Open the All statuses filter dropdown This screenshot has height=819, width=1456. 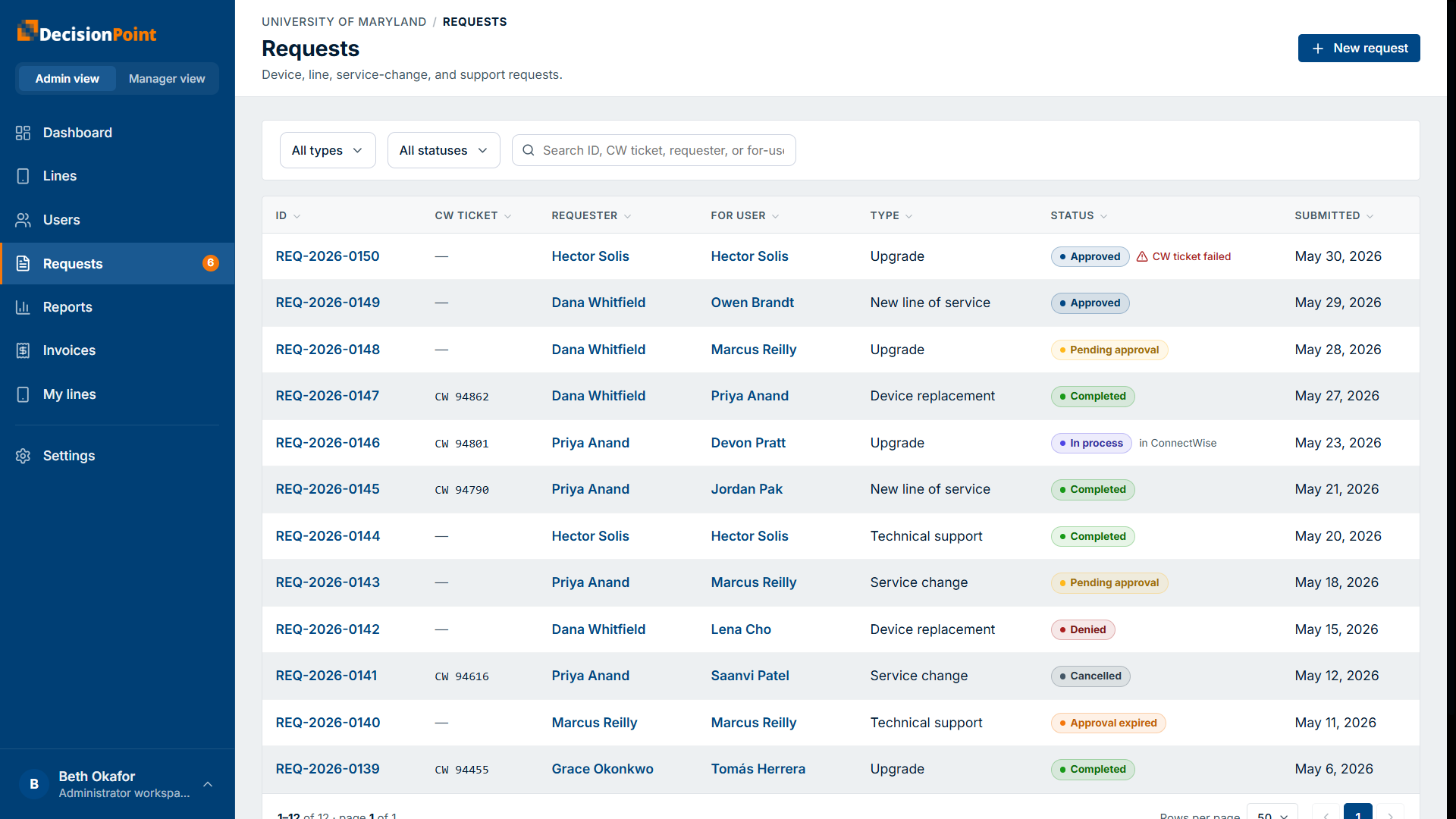[x=444, y=150]
